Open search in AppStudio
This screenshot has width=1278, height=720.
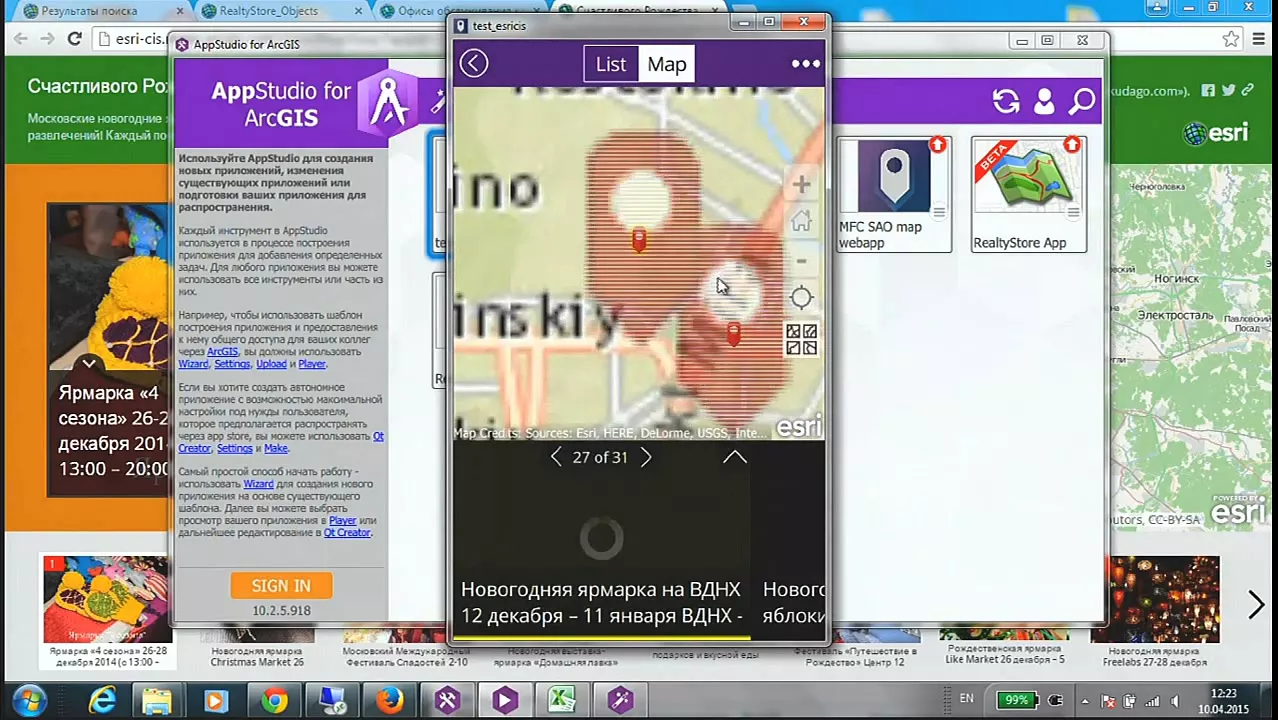(x=1082, y=101)
